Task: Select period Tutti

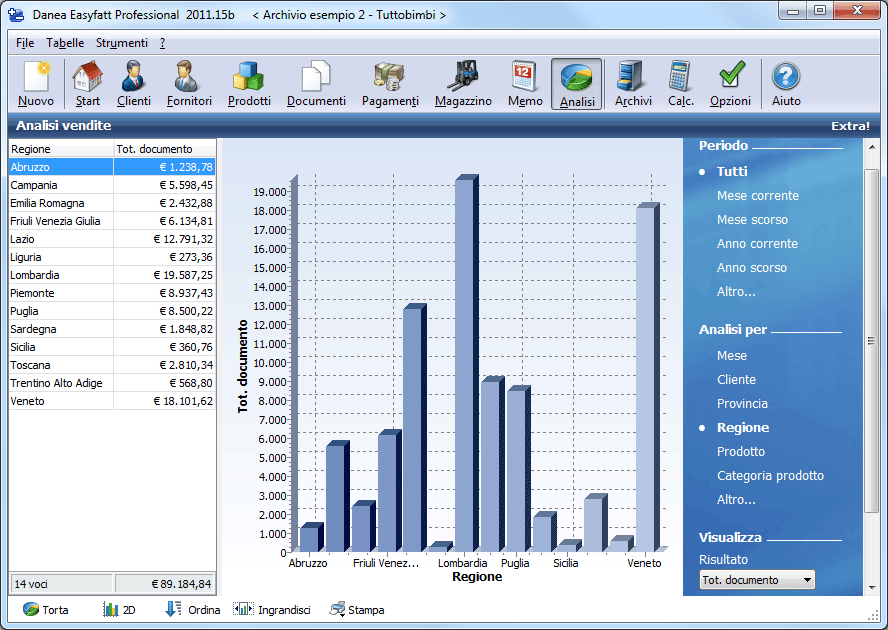Action: click(x=732, y=171)
